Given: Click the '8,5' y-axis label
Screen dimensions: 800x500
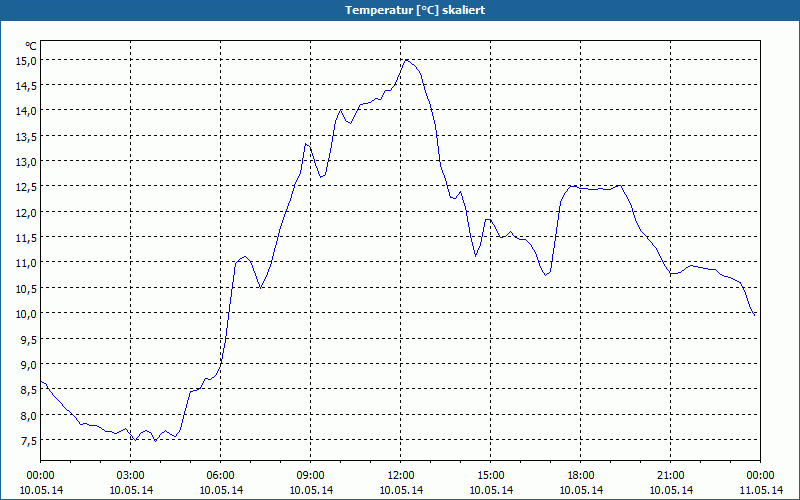Looking at the screenshot, I should pyautogui.click(x=29, y=390).
